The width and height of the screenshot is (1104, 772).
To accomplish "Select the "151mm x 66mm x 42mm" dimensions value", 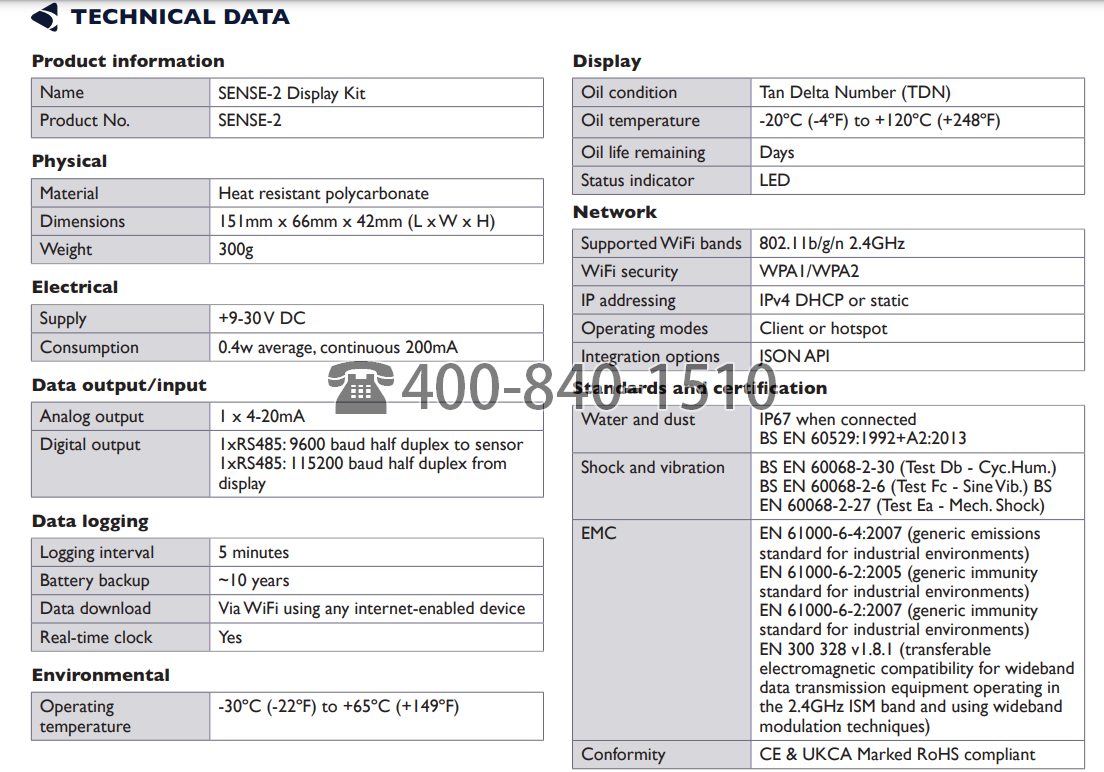I will pyautogui.click(x=356, y=221).
